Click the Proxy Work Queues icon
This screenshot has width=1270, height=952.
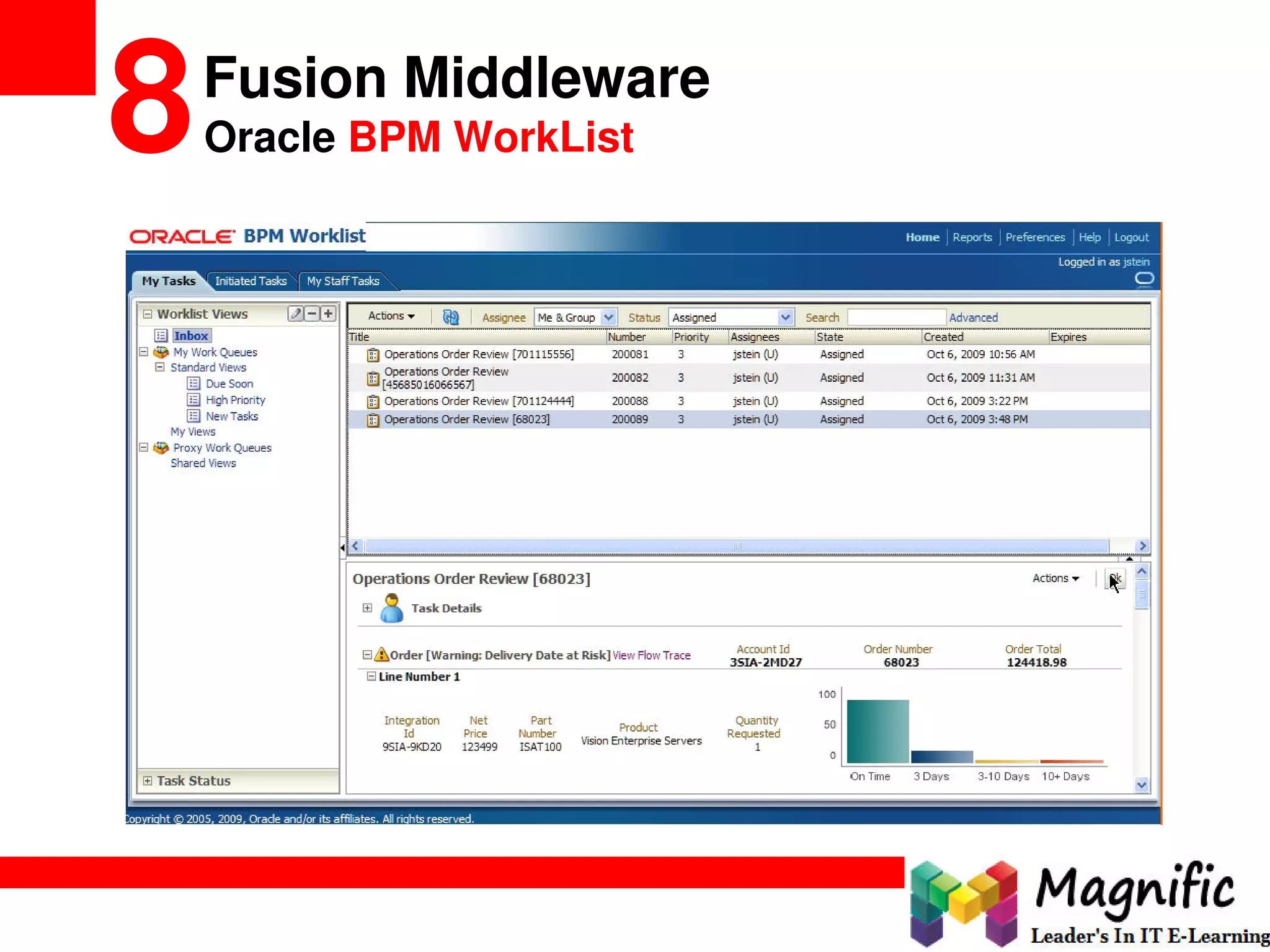[x=161, y=447]
